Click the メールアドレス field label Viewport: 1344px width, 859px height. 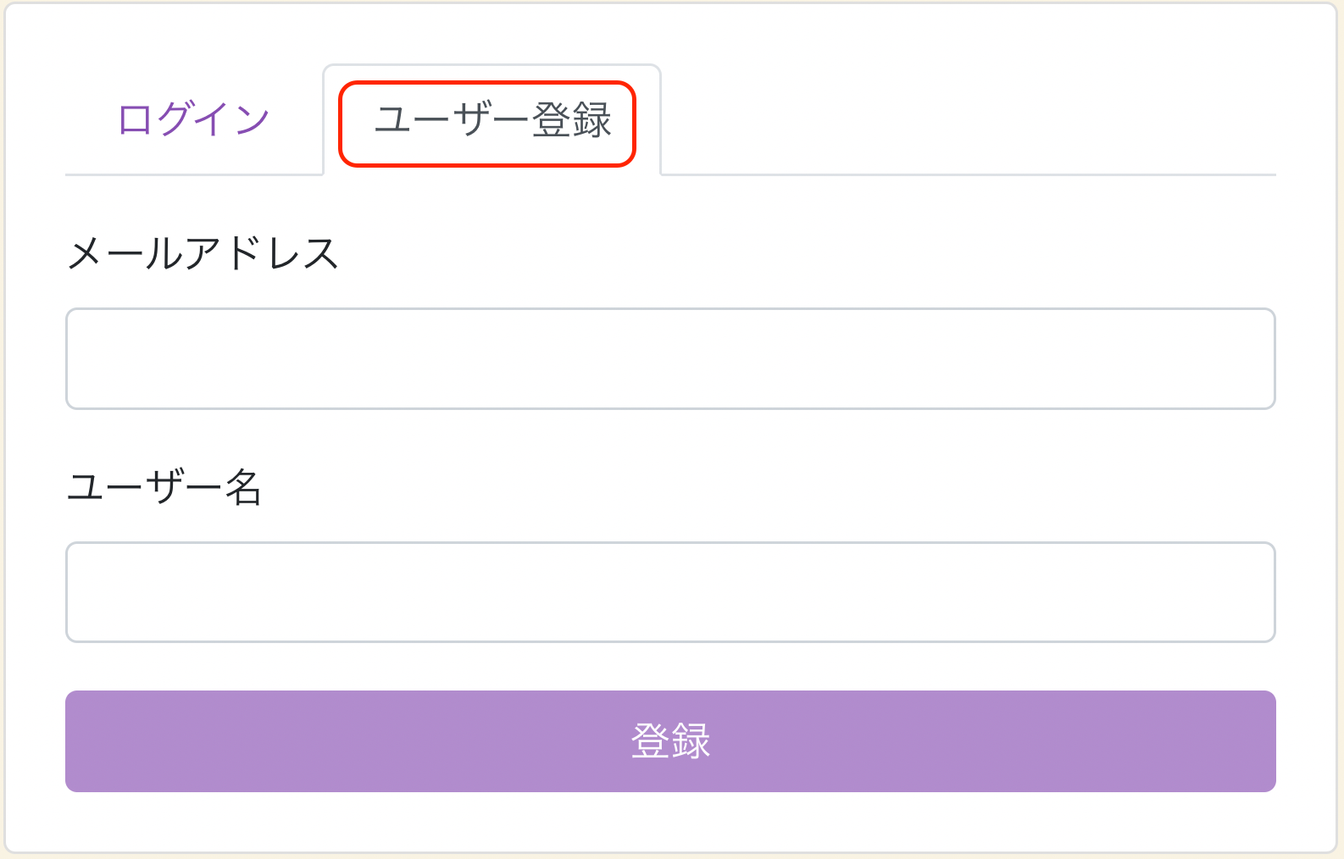tap(203, 254)
